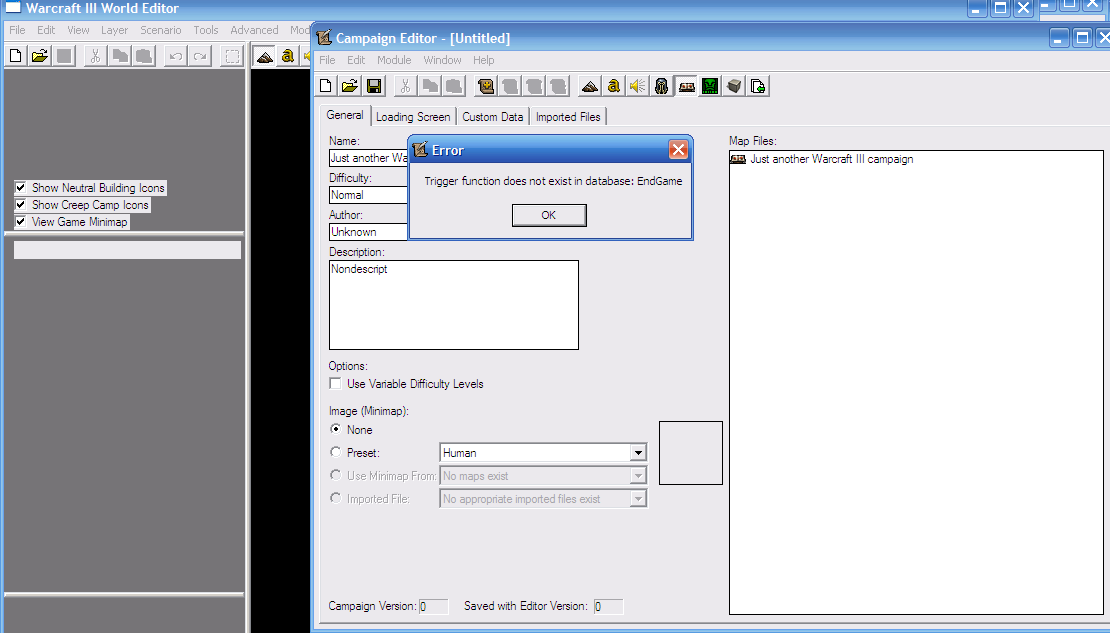Toggle the View Game Minimap checkbox
The width and height of the screenshot is (1110, 633).
pyautogui.click(x=21, y=222)
